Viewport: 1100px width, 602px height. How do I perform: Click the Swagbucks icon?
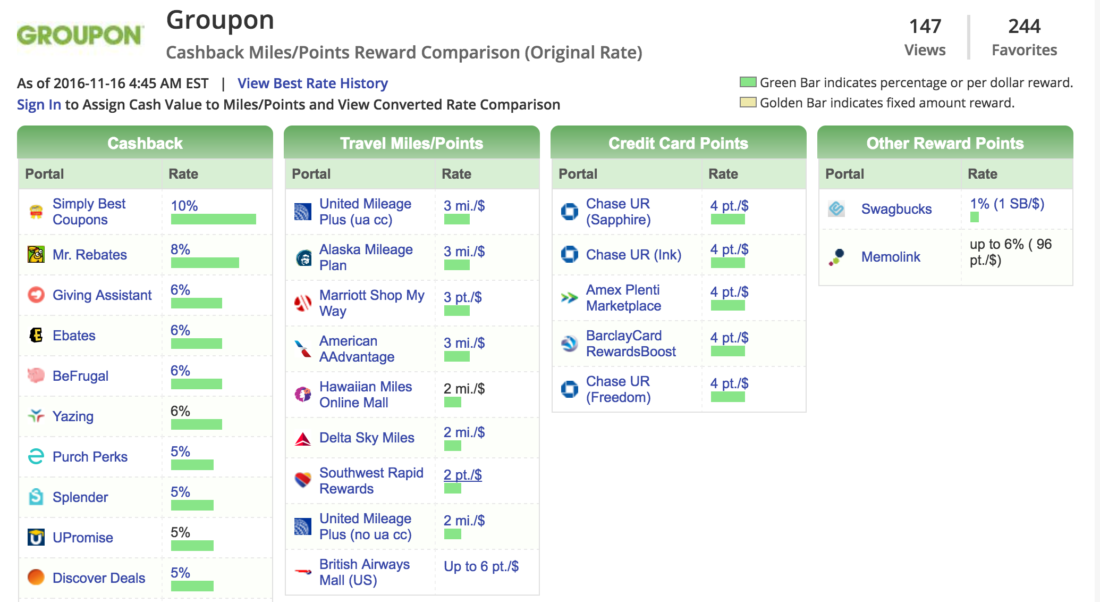point(838,209)
